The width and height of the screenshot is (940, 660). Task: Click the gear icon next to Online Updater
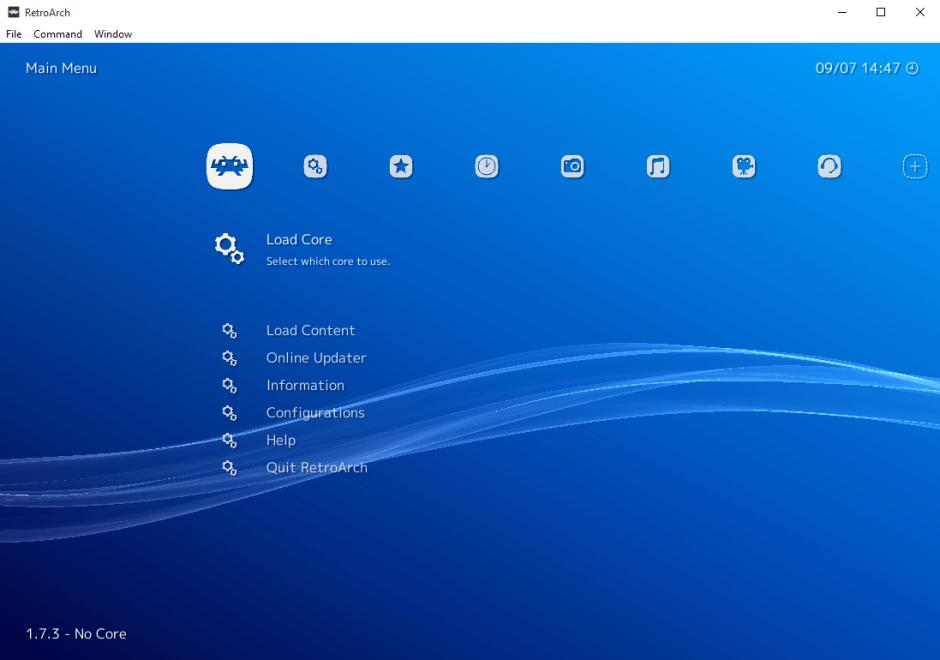[x=230, y=358]
